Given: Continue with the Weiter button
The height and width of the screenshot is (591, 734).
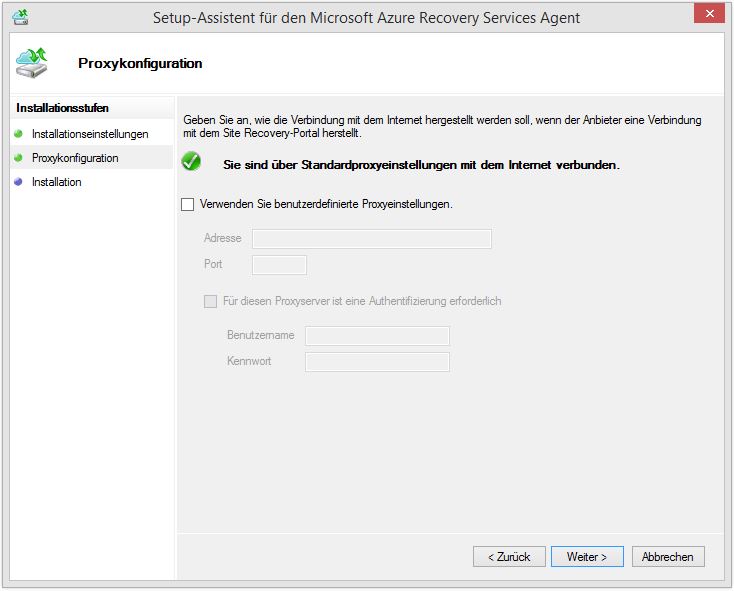Looking at the screenshot, I should coord(587,556).
